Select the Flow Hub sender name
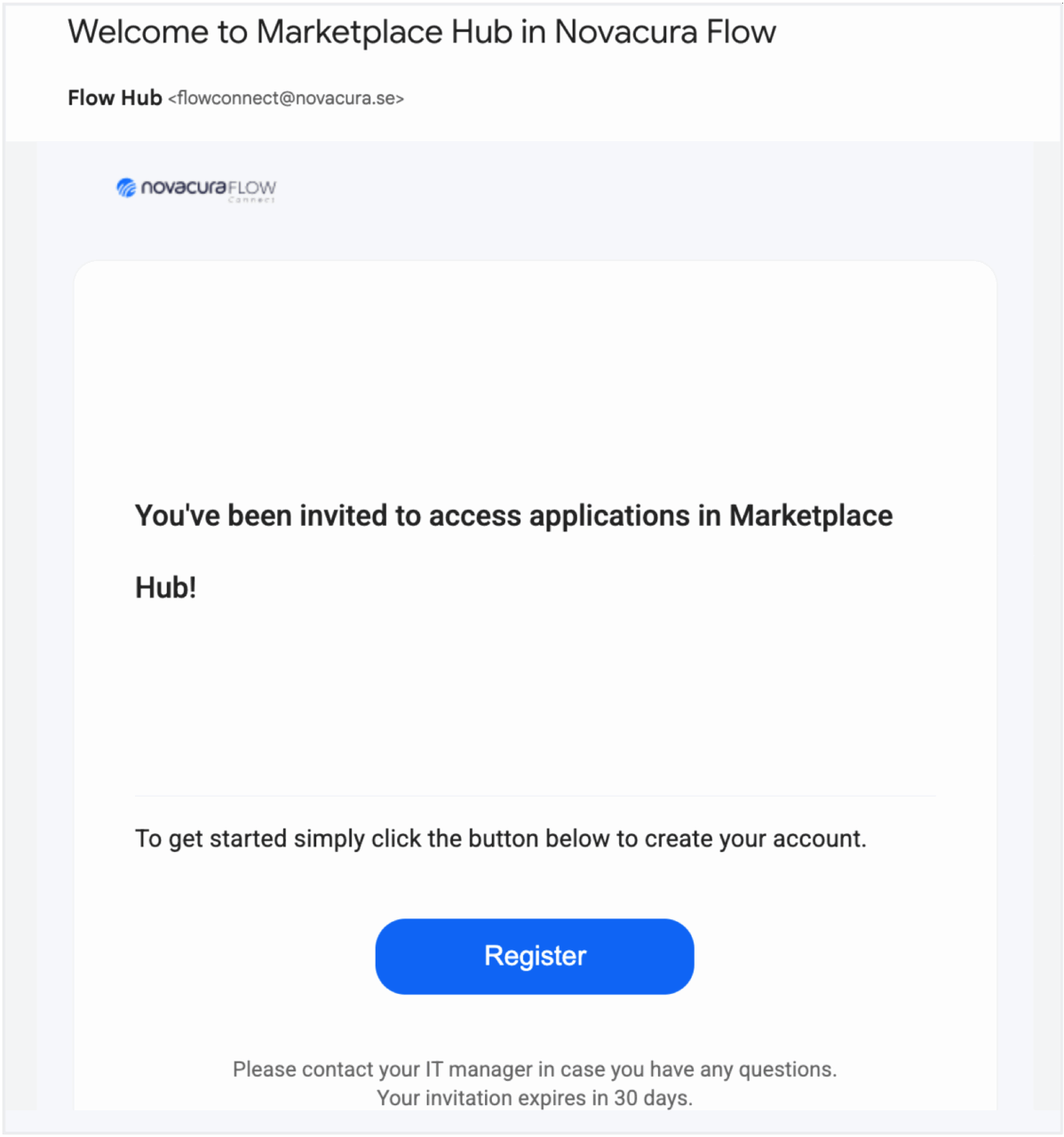Image resolution: width=1064 pixels, height=1137 pixels. click(x=115, y=98)
